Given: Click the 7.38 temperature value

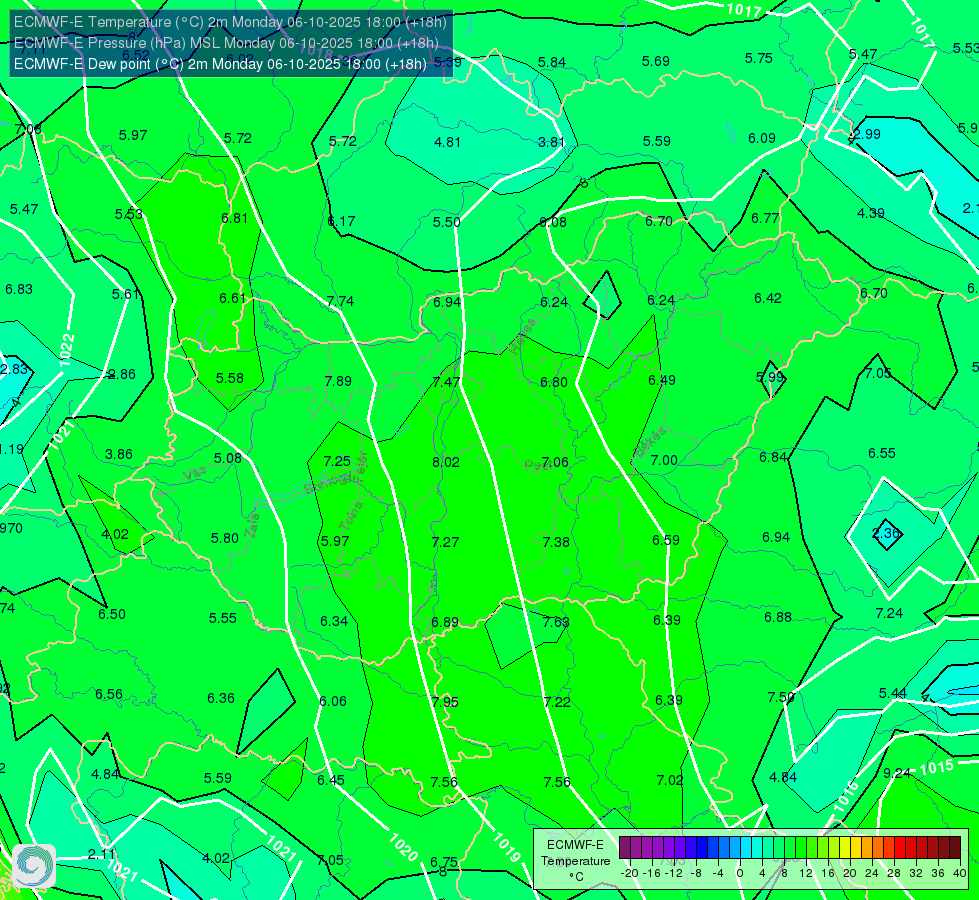Looking at the screenshot, I should (x=556, y=542).
